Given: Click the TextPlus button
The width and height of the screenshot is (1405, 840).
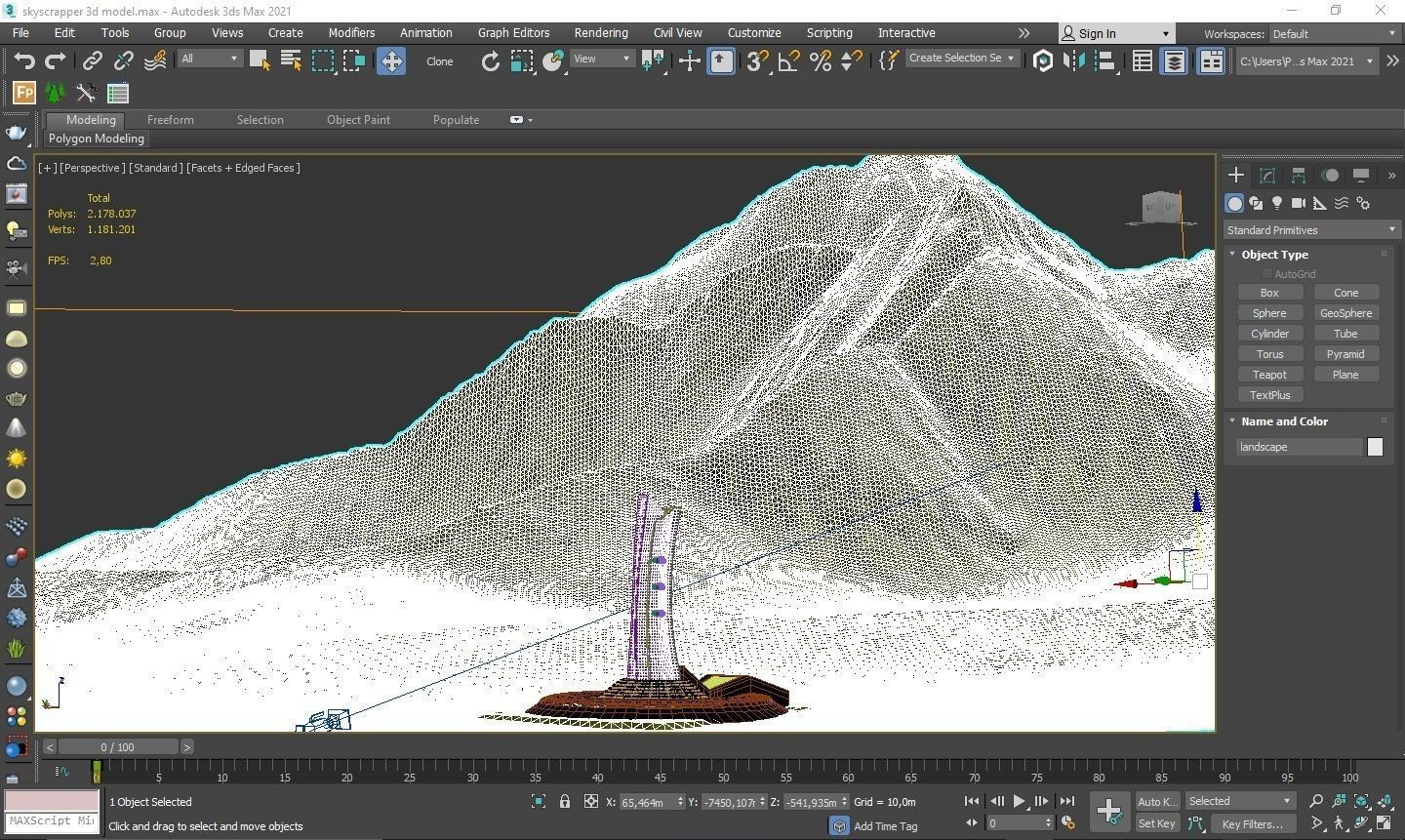Looking at the screenshot, I should [x=1269, y=395].
